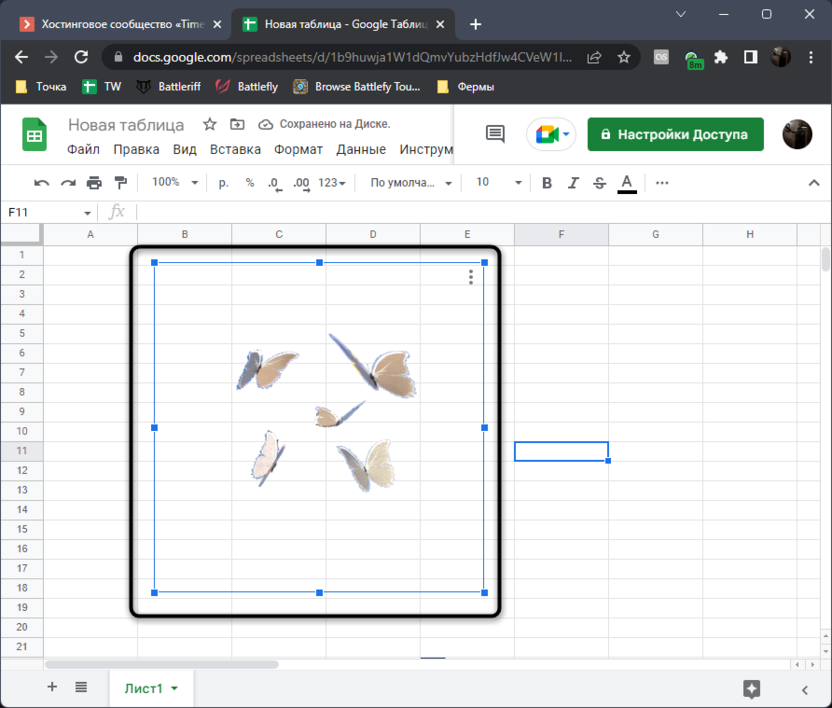Add a new sheet with plus button

(x=52, y=687)
